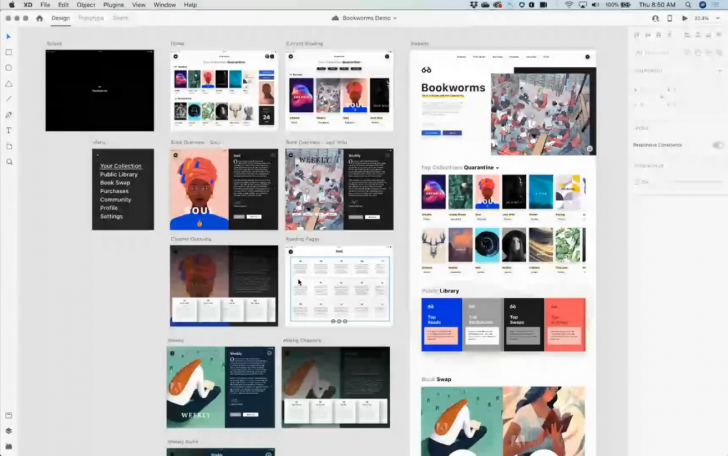
Task: Select the Artboard tool
Action: (9, 146)
